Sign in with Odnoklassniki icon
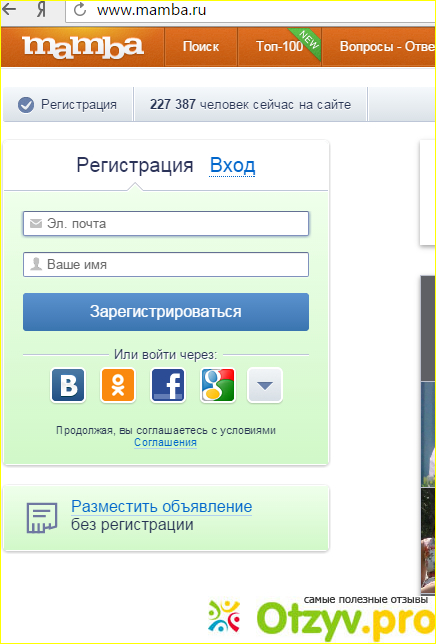Image resolution: width=436 pixels, height=644 pixels. (118, 385)
